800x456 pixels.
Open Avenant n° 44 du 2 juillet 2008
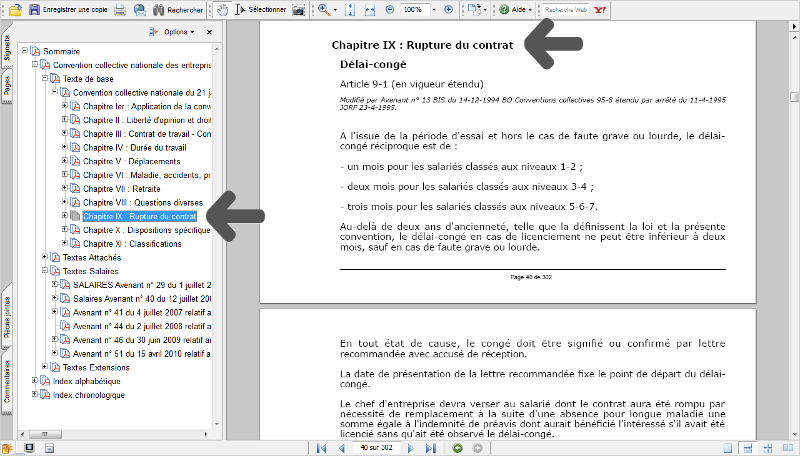142,326
